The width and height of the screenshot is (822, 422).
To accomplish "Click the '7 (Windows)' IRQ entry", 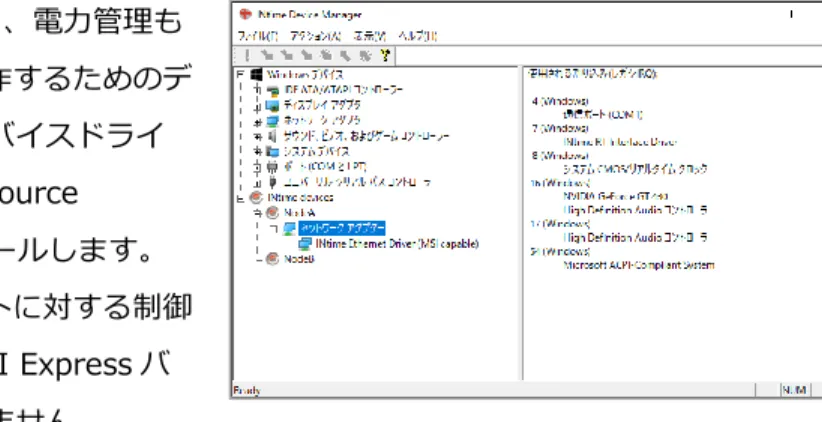I will 560,128.
